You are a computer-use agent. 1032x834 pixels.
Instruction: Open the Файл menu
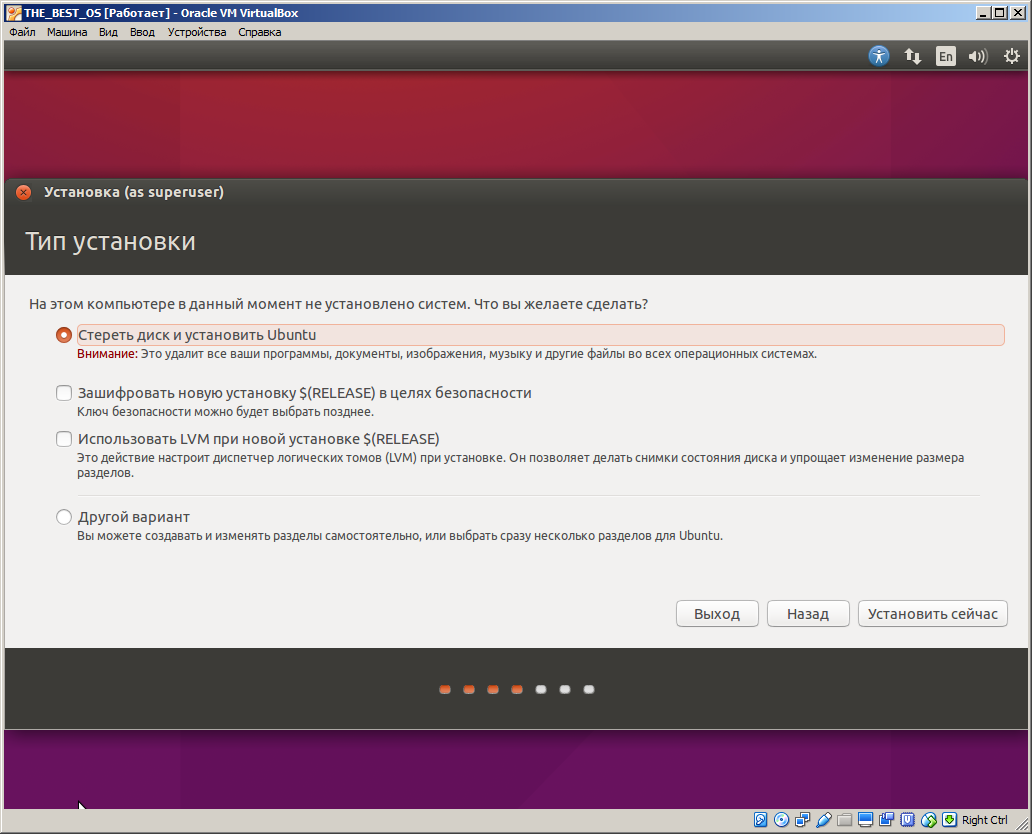(x=22, y=32)
